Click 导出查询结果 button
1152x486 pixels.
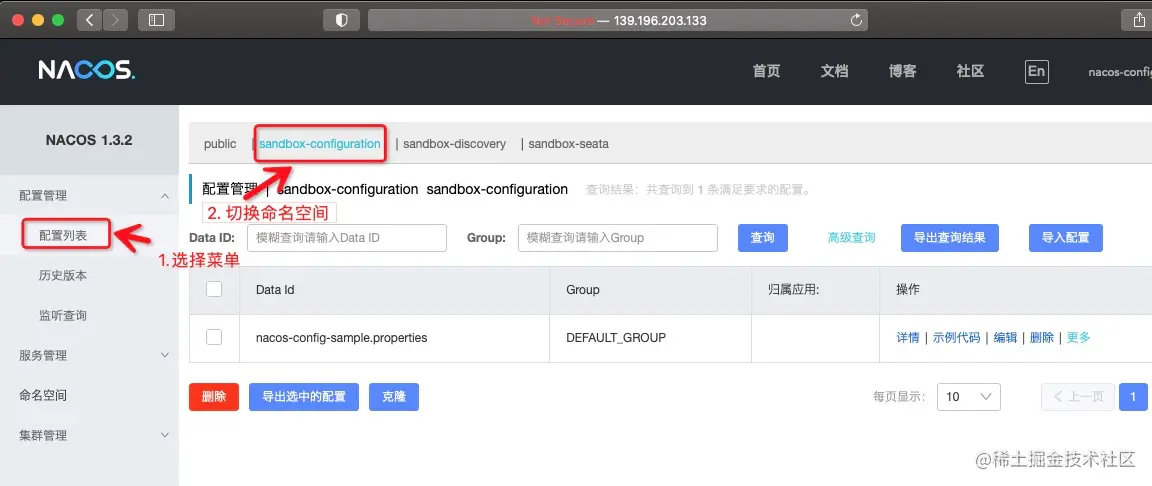click(950, 238)
